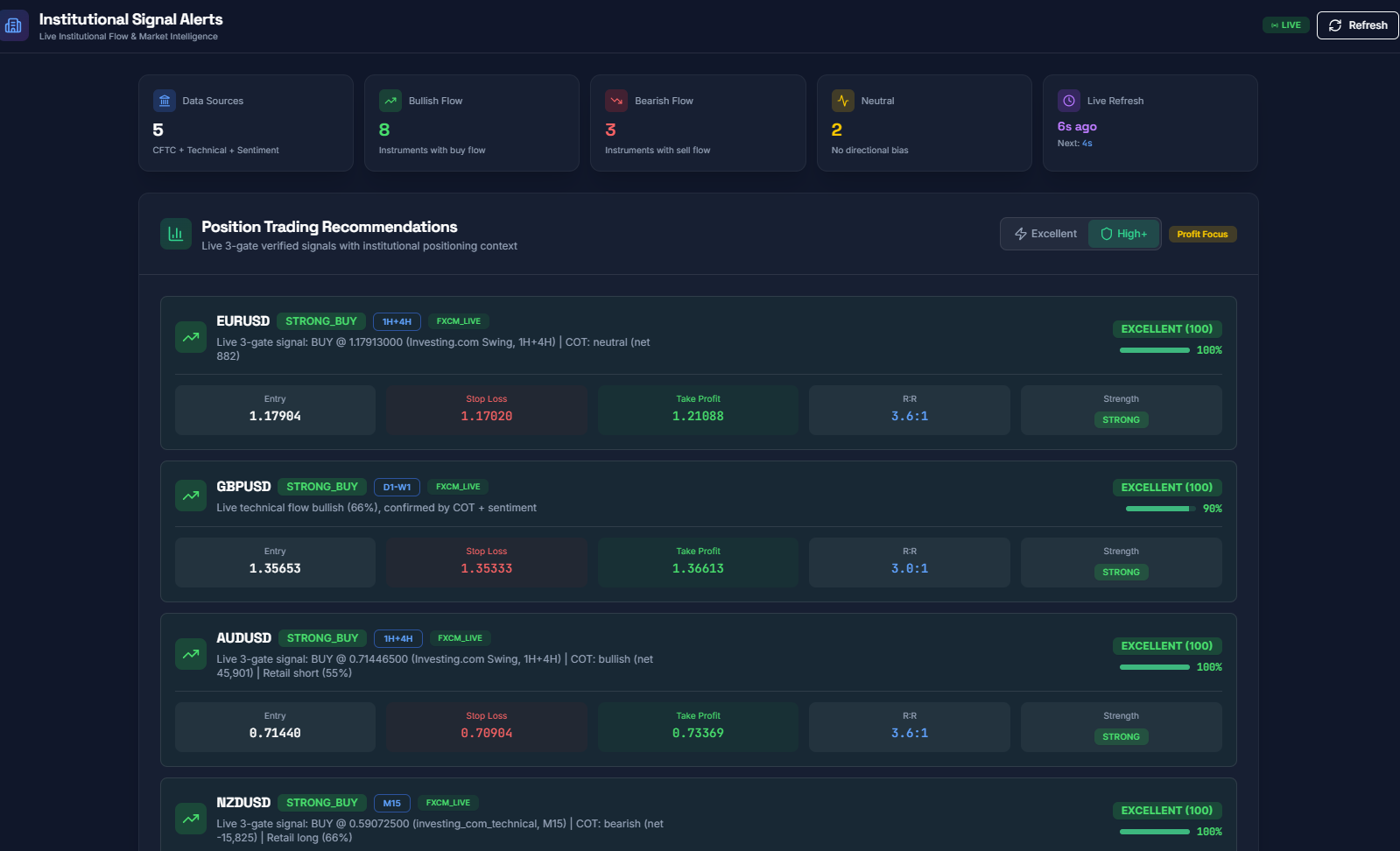This screenshot has width=1400, height=851.
Task: Click the NZDUSD trend arrow icon
Action: point(191,819)
